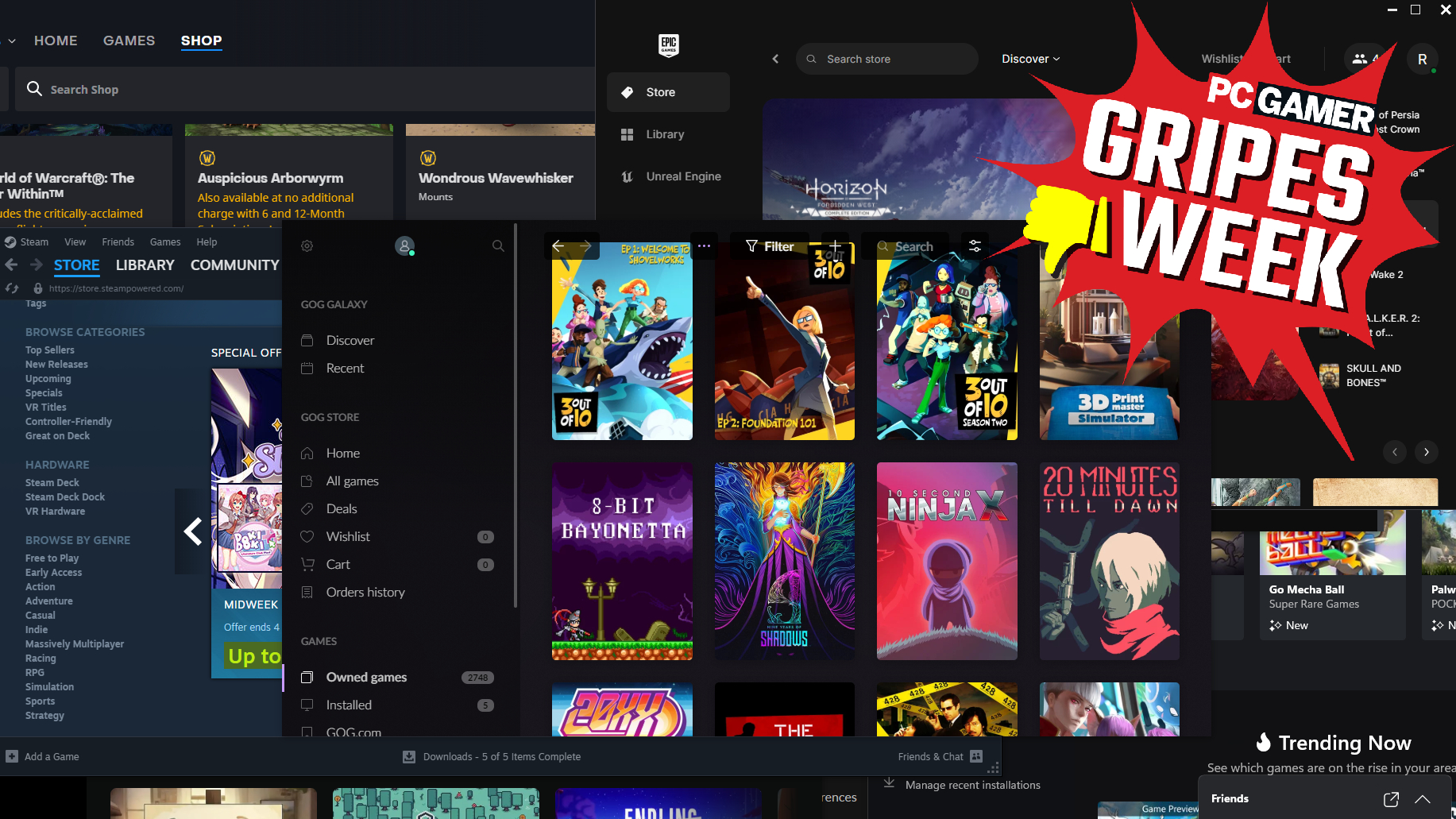This screenshot has height=819, width=1456.
Task: Open 8-Bit Bayonetta game cover
Action: 622,561
